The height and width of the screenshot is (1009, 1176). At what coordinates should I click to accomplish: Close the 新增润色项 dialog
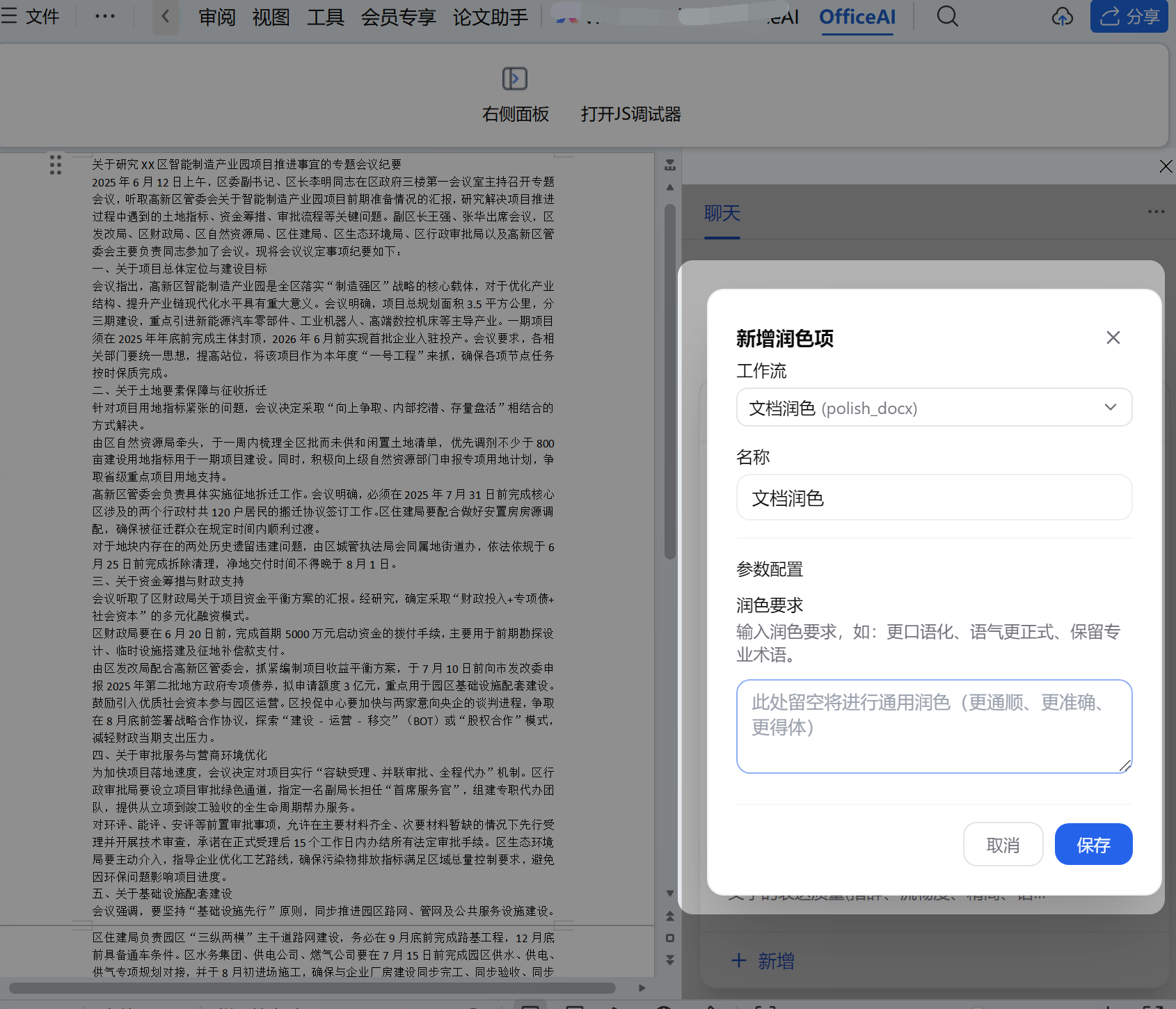point(1113,337)
